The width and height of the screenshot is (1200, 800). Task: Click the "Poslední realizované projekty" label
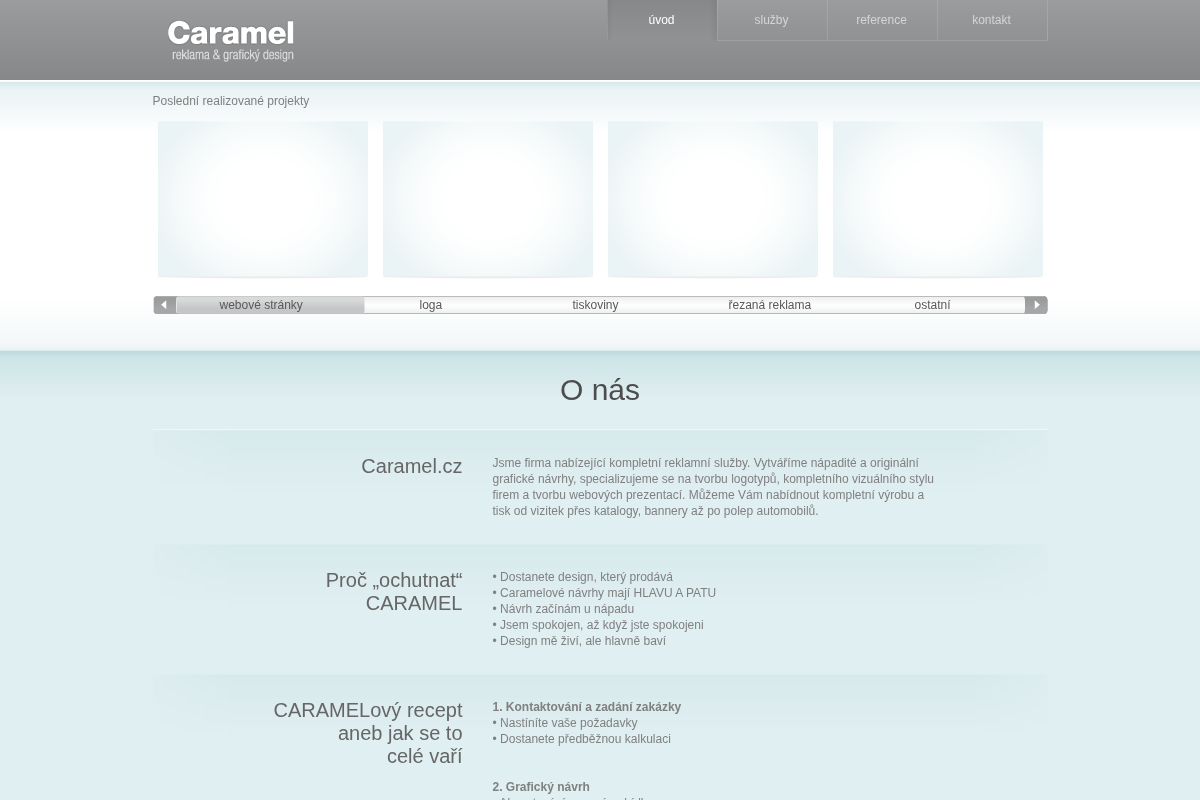231,101
